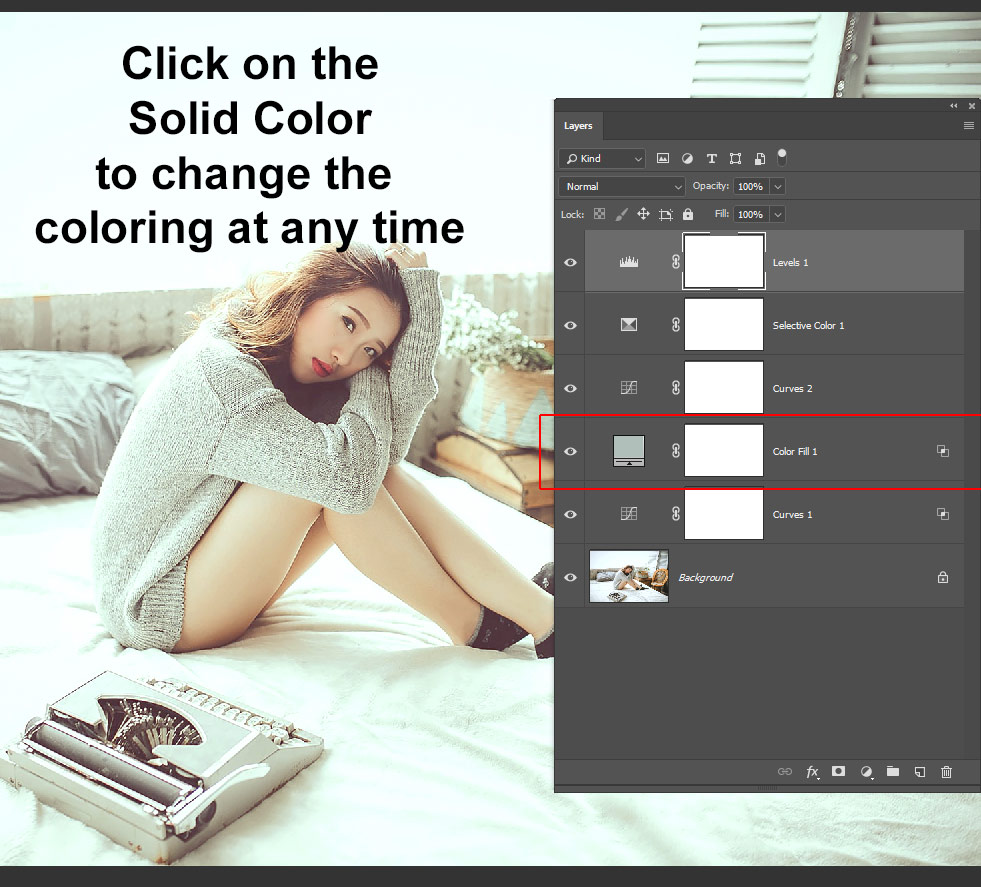Hide the Levels 1 layer

pos(570,262)
